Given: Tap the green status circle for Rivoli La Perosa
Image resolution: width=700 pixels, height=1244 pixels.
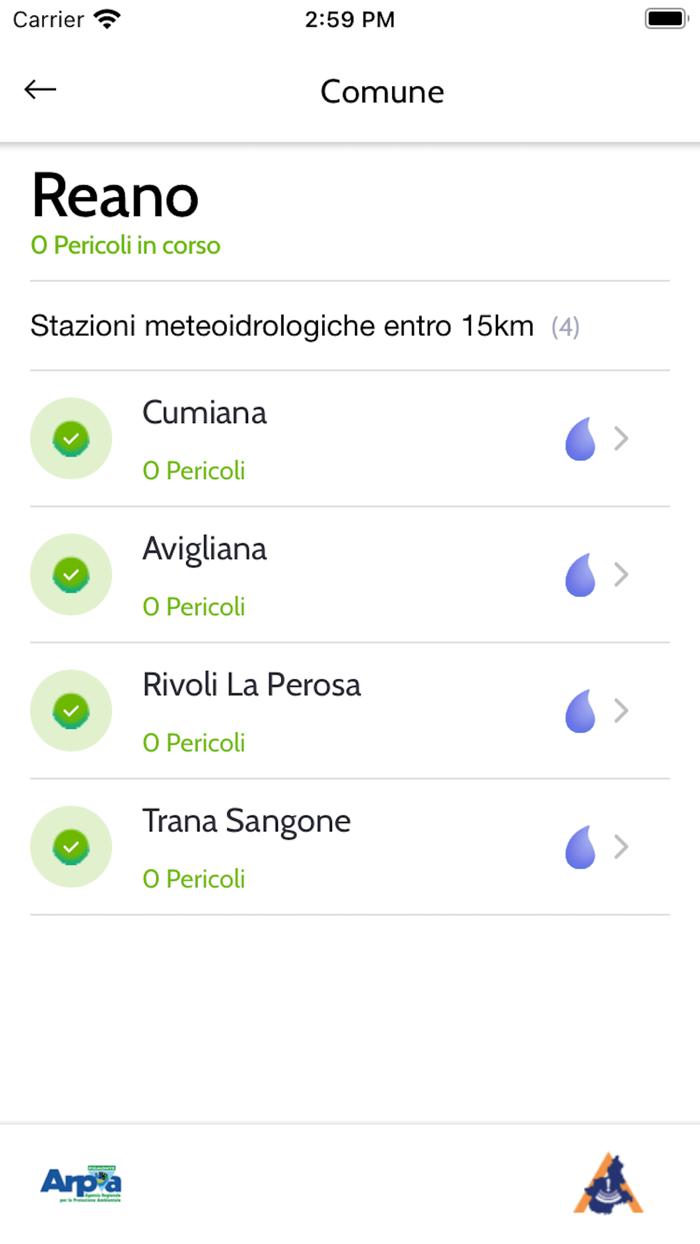Looking at the screenshot, I should (71, 711).
